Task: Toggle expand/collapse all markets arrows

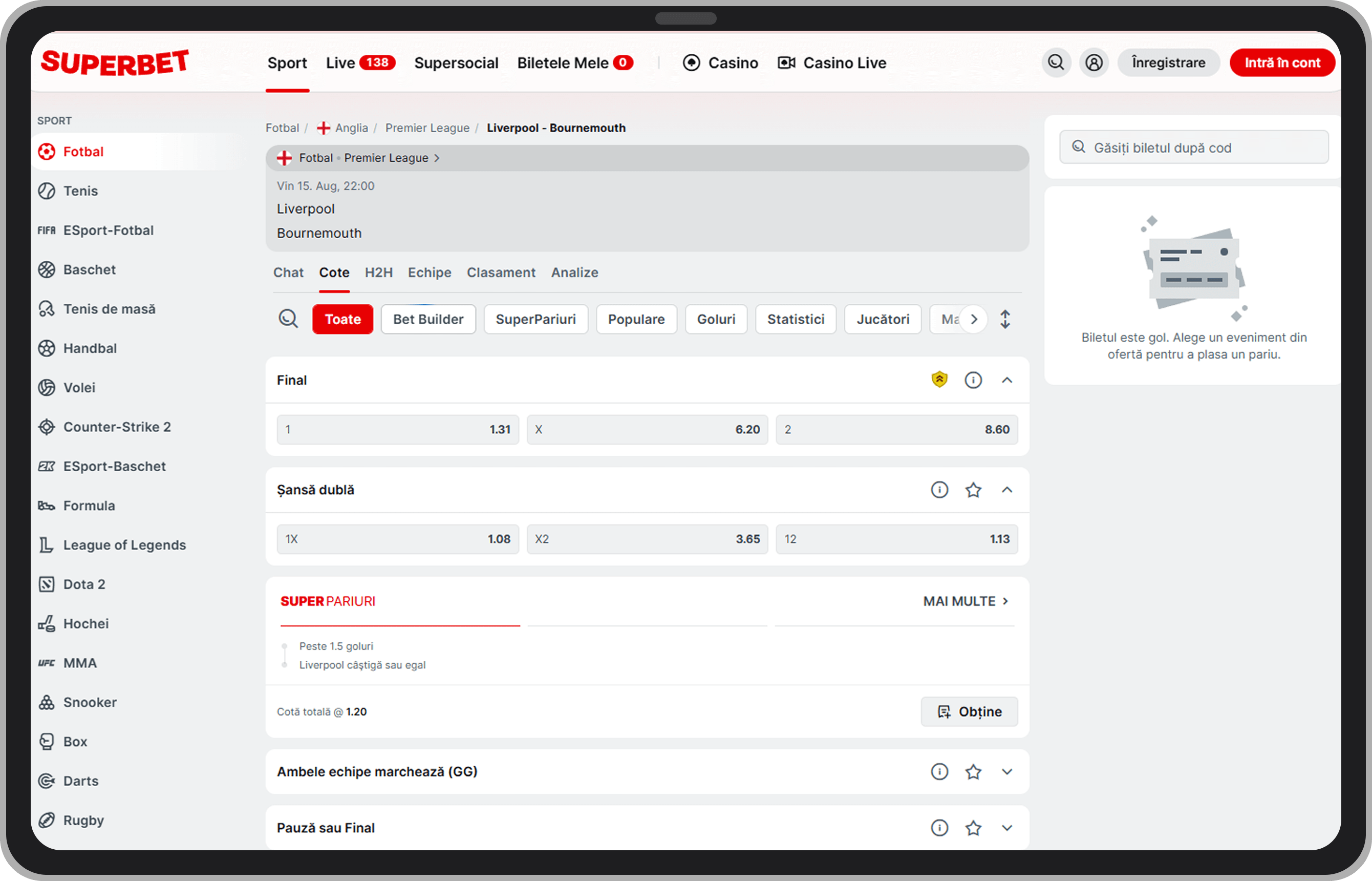Action: (1005, 319)
